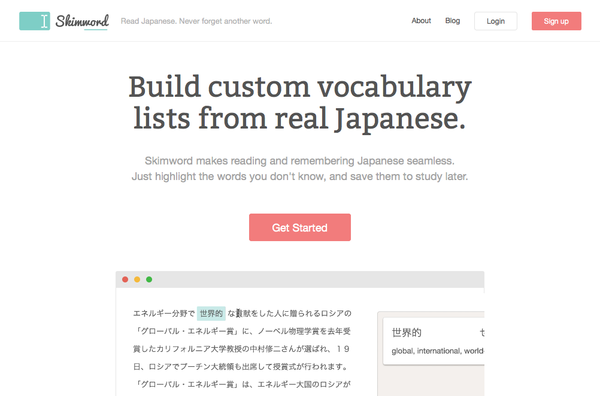
Task: Click the red Sign up button
Action: [x=556, y=21]
